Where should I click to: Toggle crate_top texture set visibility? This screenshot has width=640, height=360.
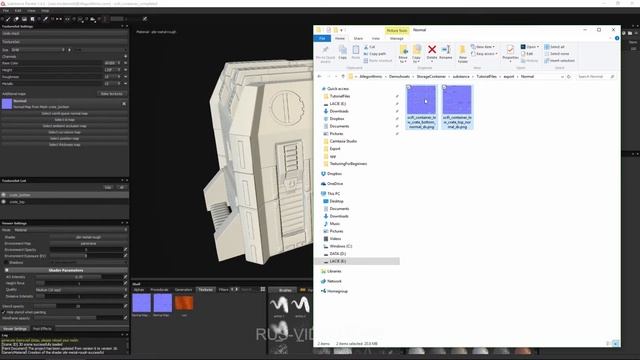[x=4, y=202]
